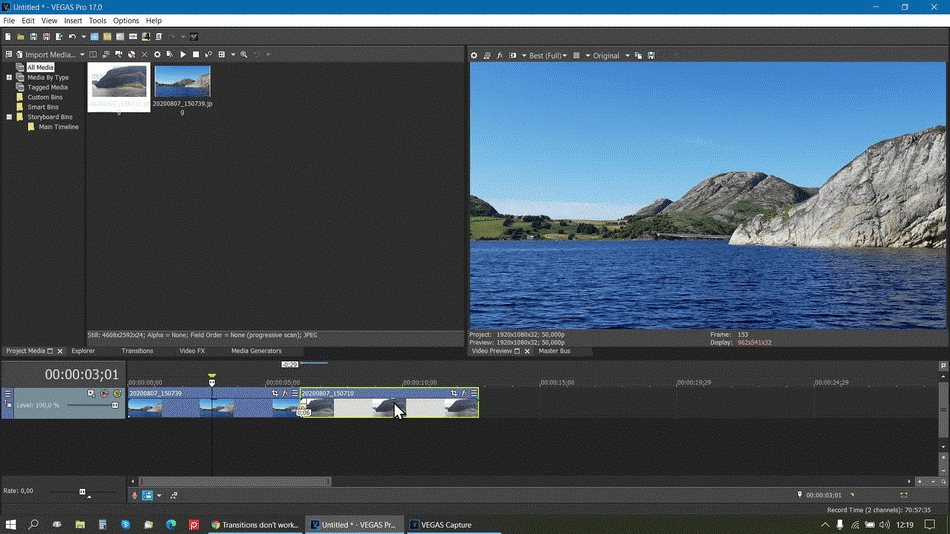Click the track Level slider handle
Screen dimensions: 950x534
click(x=115, y=405)
